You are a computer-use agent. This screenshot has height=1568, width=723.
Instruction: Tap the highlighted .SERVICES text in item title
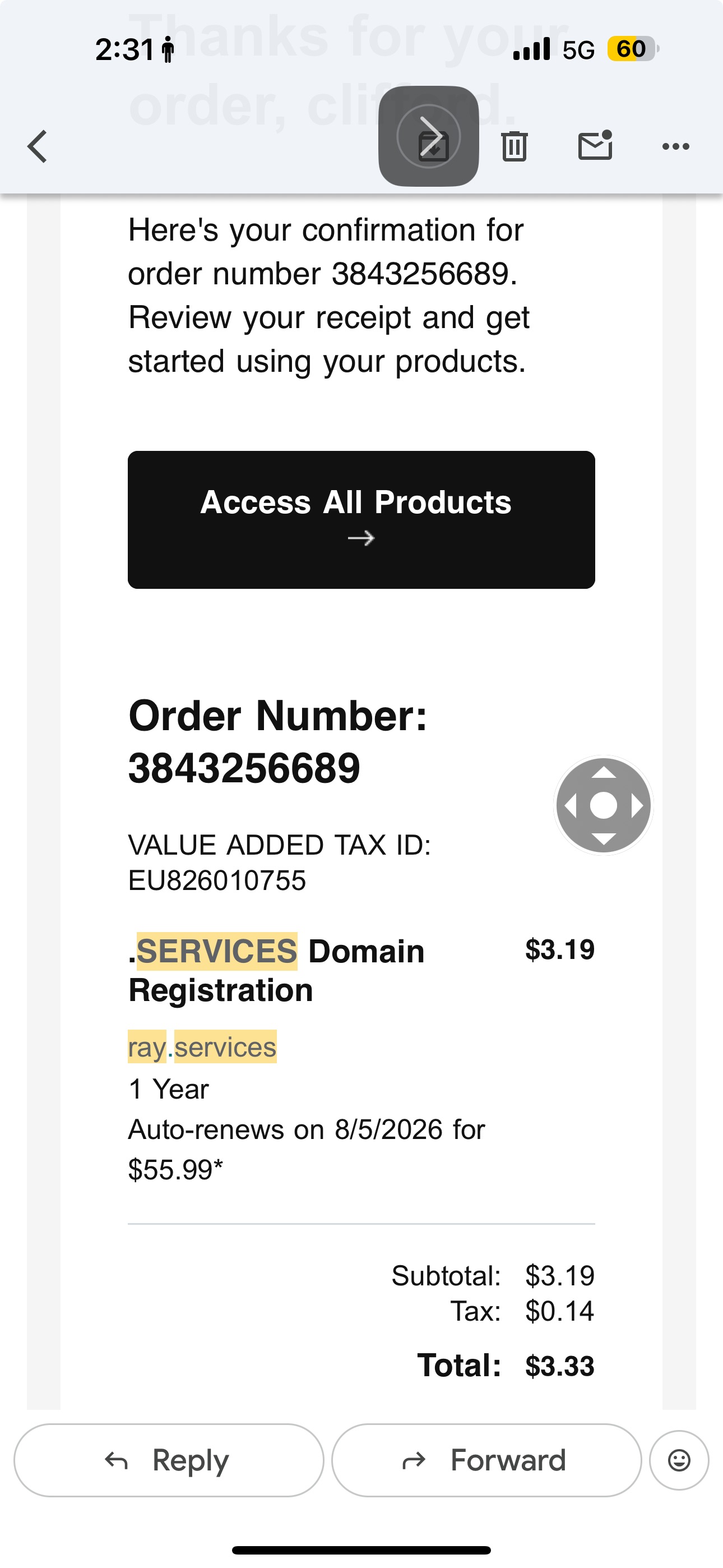217,951
